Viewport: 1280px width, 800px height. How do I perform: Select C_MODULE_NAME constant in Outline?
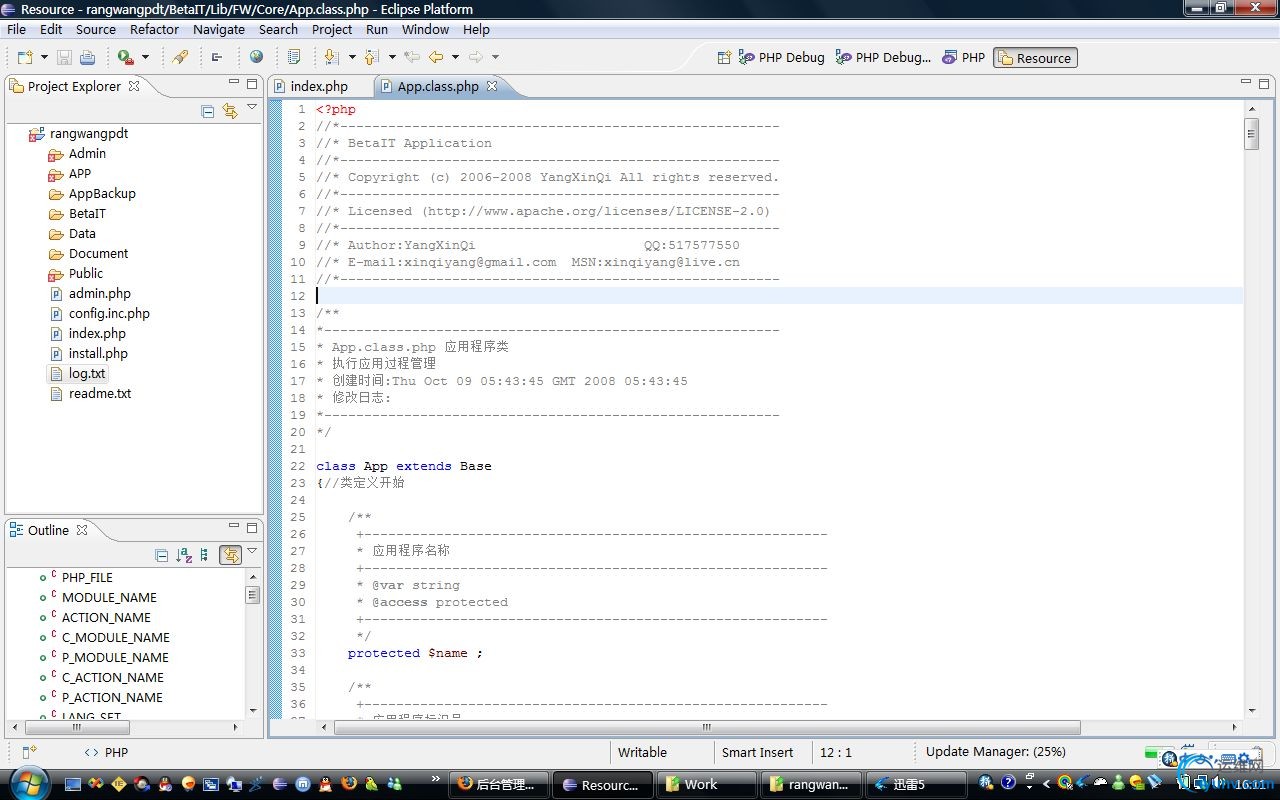point(116,637)
